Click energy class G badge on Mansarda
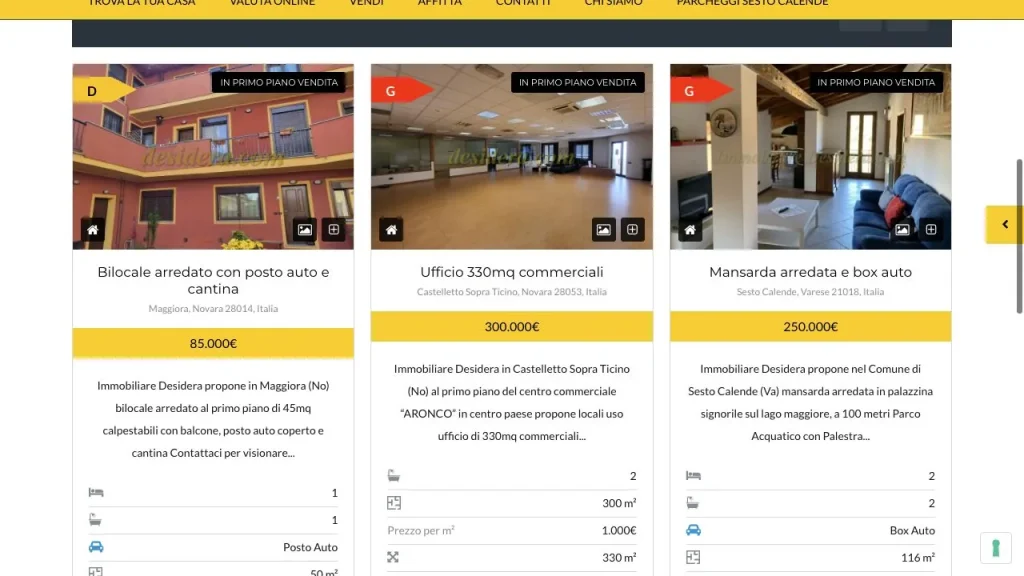 699,91
